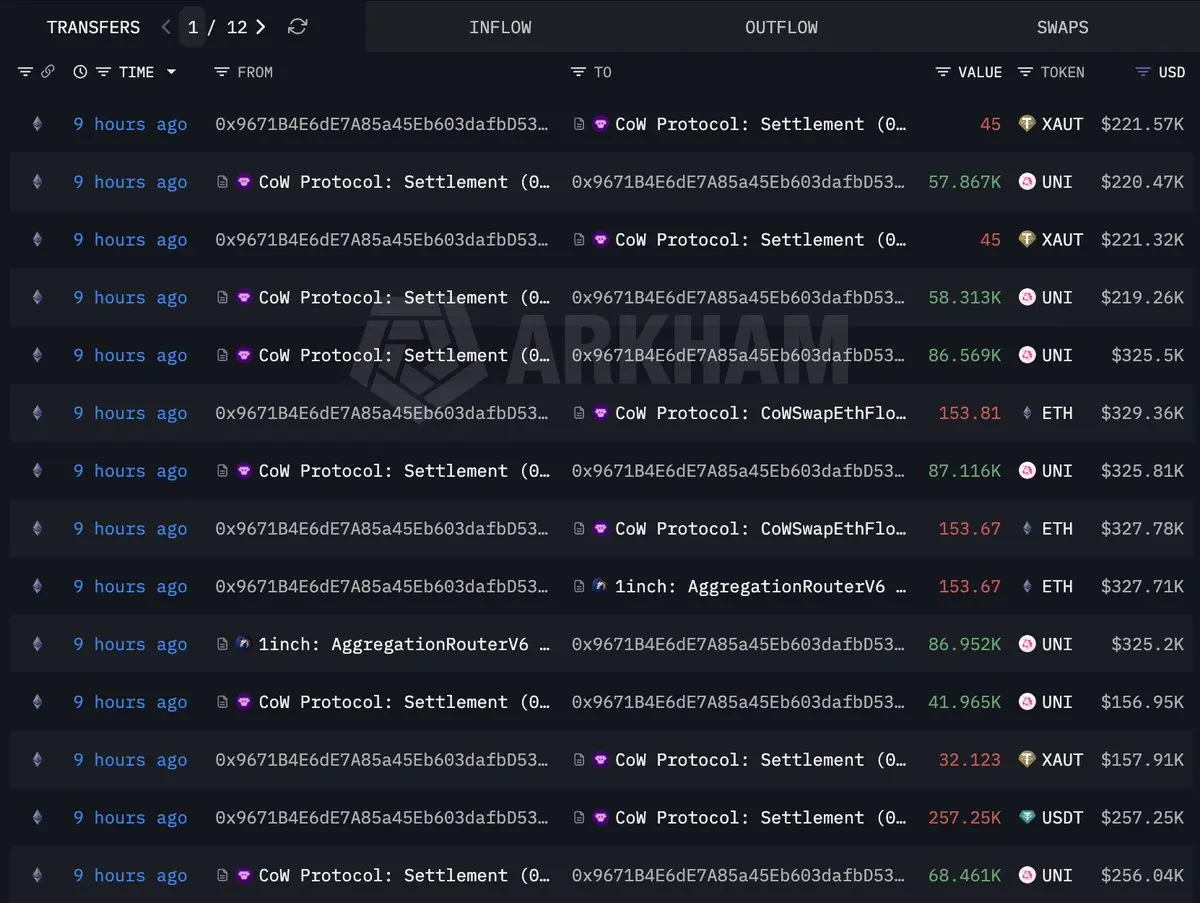
Task: Switch to the SWAPS tab
Action: coord(1062,27)
